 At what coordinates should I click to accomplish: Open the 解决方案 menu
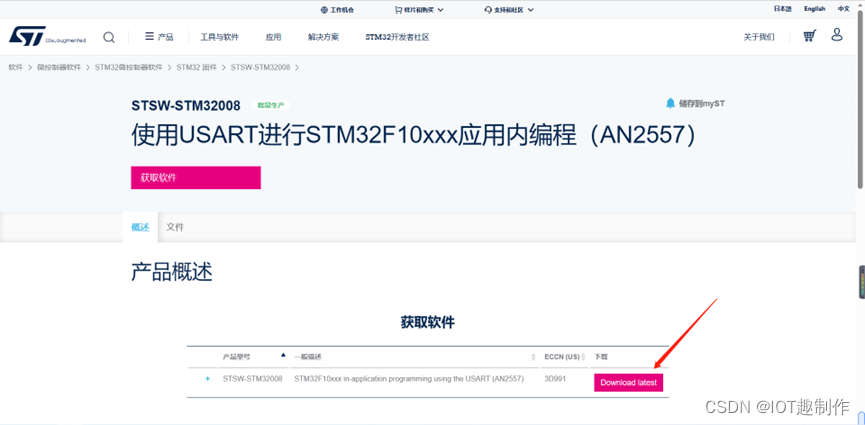323,37
